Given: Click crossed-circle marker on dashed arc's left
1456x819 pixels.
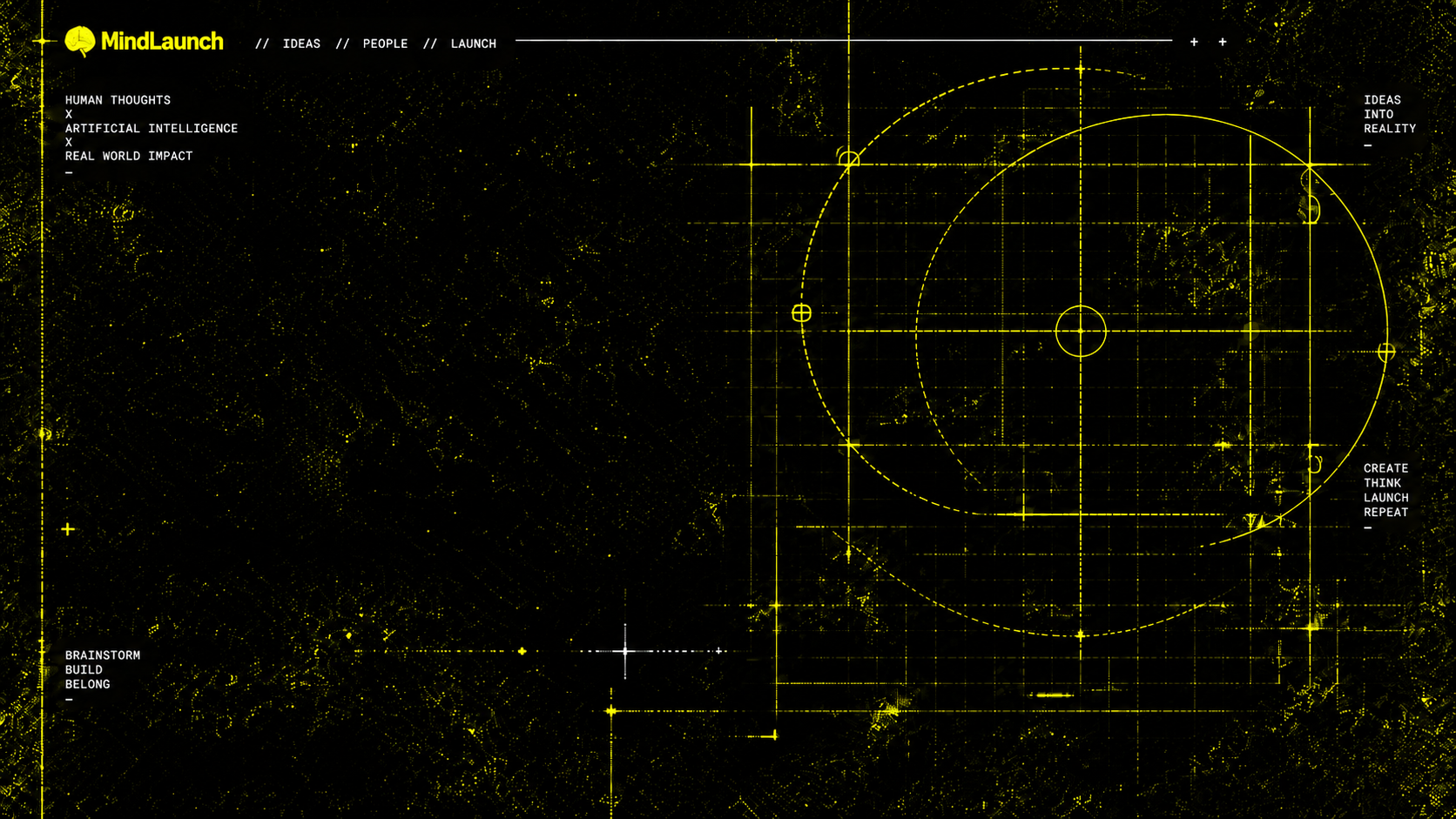Looking at the screenshot, I should [801, 313].
